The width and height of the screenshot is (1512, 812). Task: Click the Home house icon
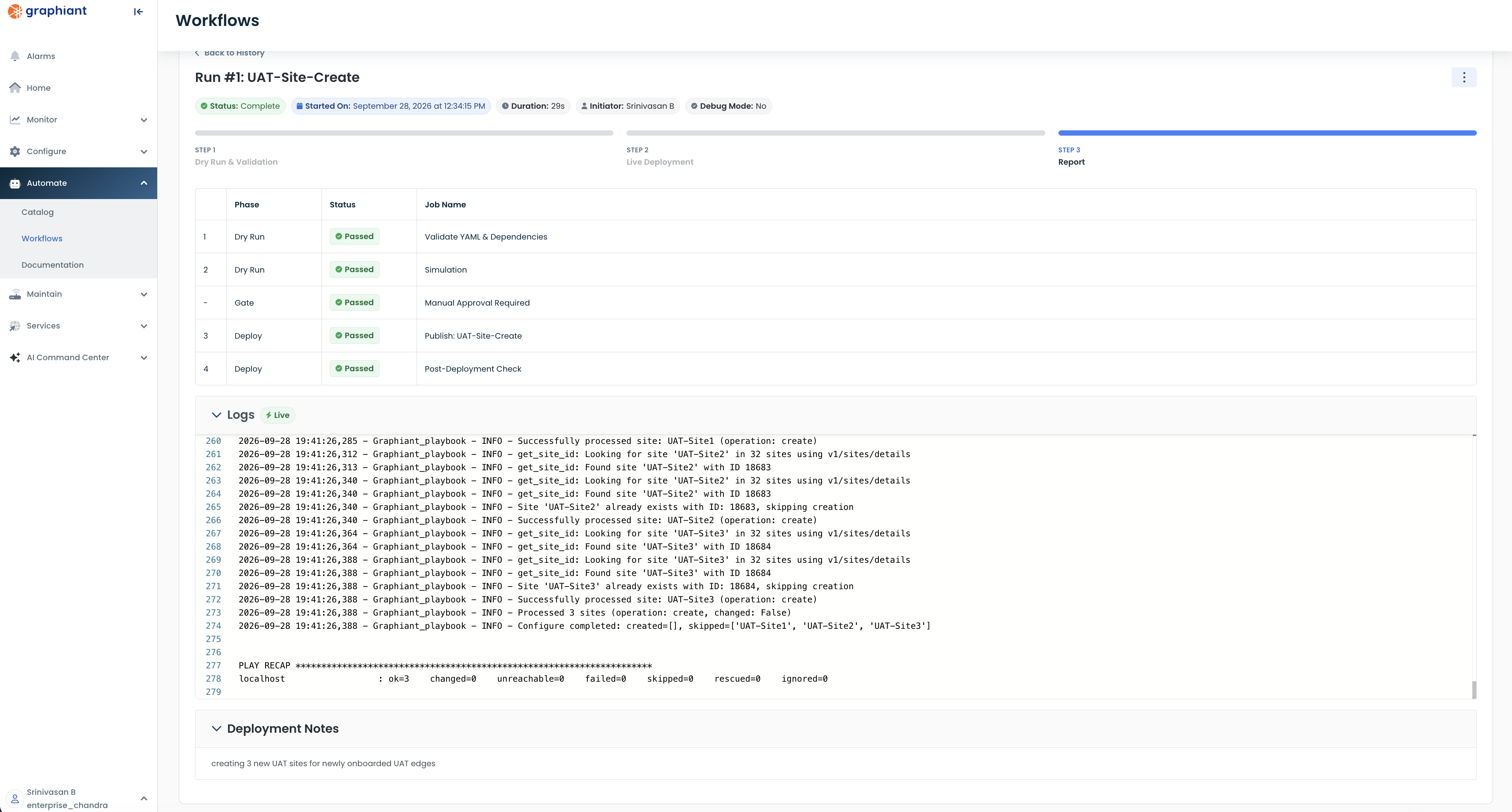[15, 88]
